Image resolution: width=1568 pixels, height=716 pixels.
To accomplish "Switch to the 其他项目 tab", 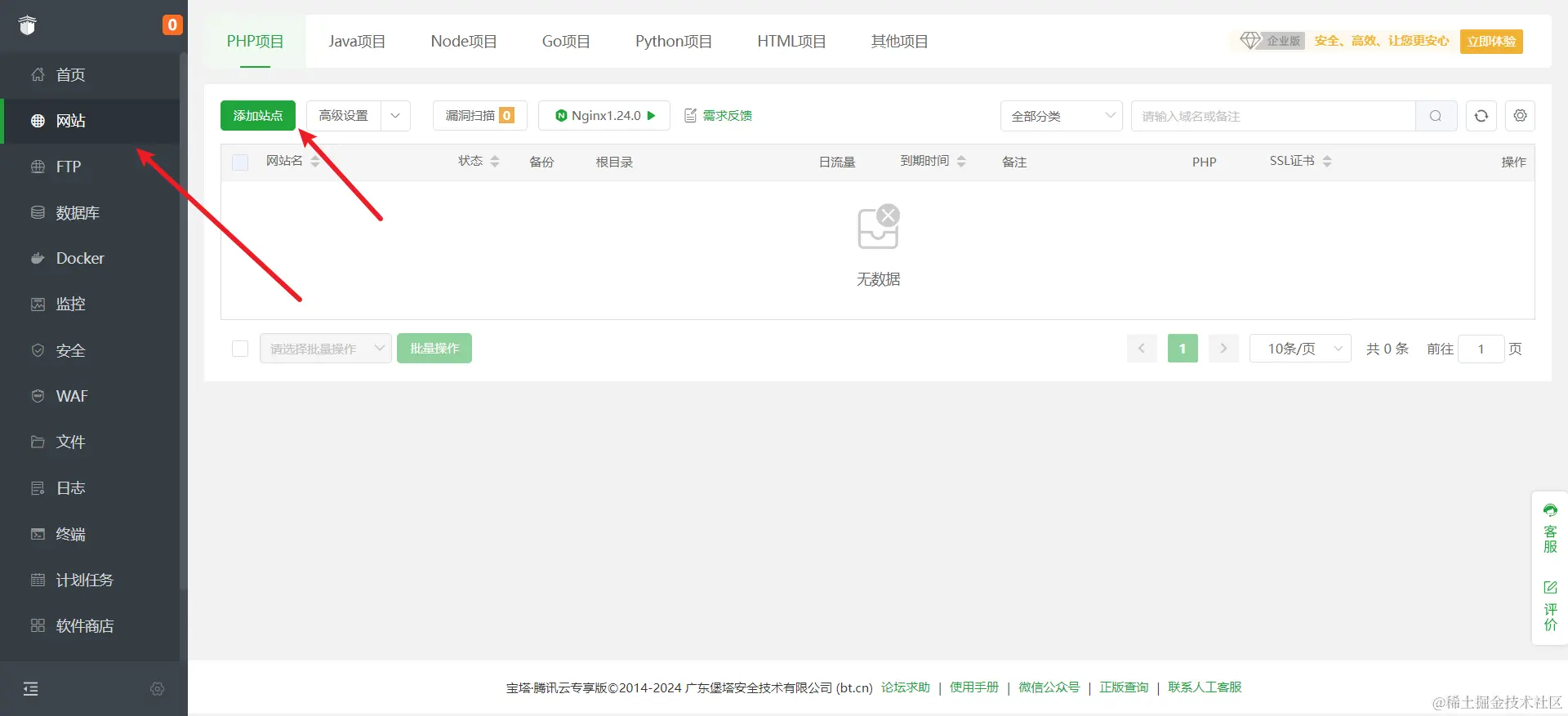I will pos(899,41).
